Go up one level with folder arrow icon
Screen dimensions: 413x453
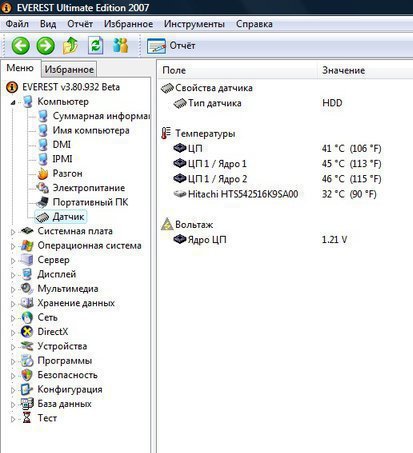(x=70, y=46)
